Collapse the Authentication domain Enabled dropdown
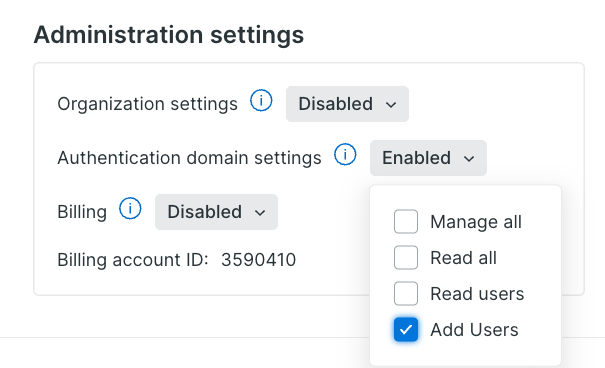This screenshot has height=368, width=605. click(x=428, y=158)
